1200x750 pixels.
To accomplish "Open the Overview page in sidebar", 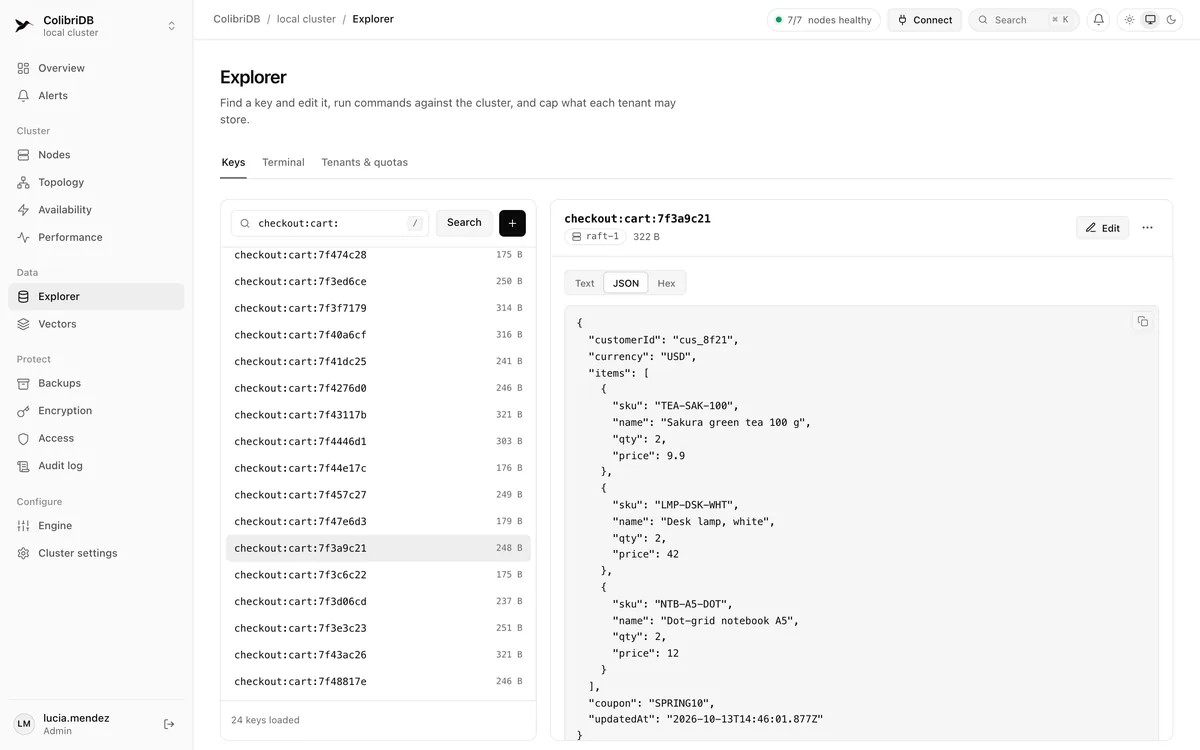I will pyautogui.click(x=96, y=68).
